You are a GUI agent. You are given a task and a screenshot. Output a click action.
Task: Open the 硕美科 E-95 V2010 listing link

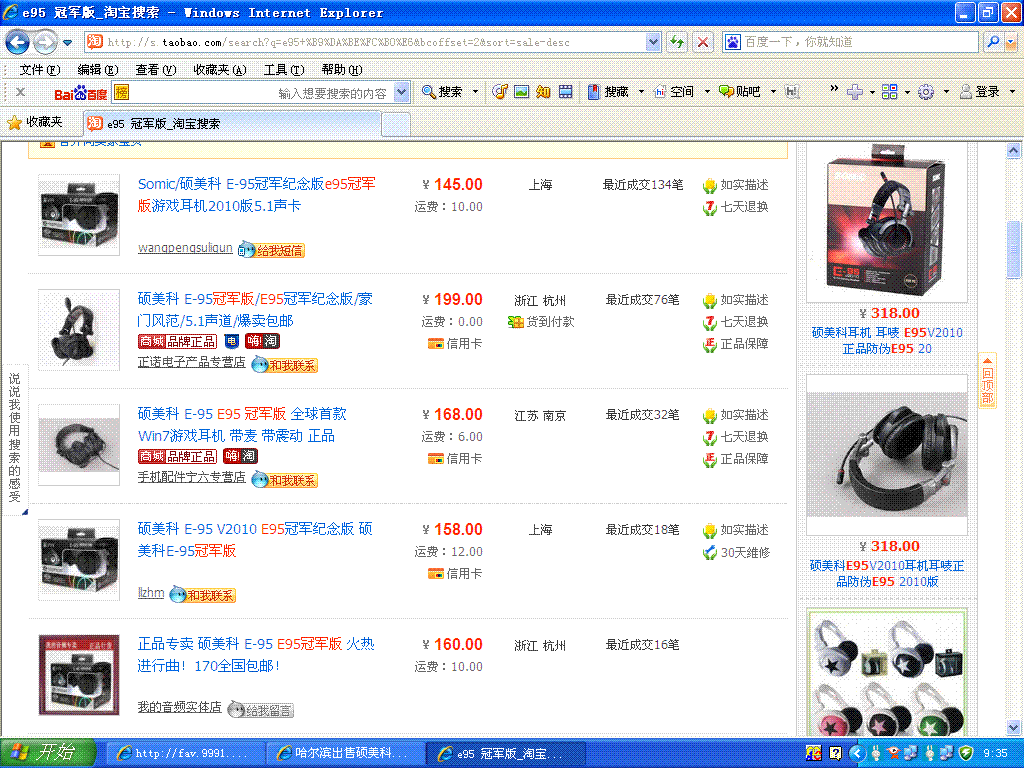coord(255,539)
